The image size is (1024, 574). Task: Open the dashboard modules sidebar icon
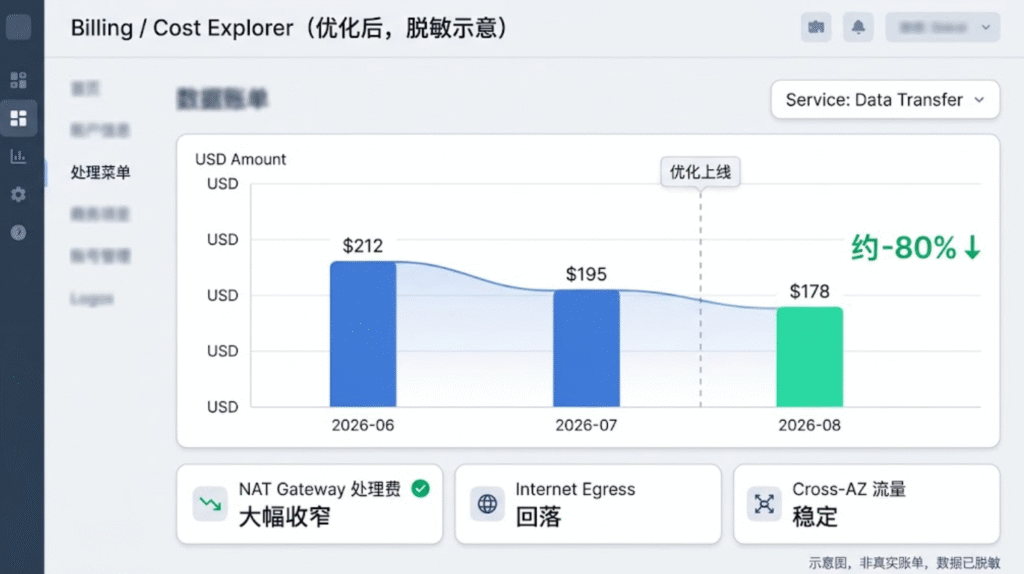click(18, 80)
